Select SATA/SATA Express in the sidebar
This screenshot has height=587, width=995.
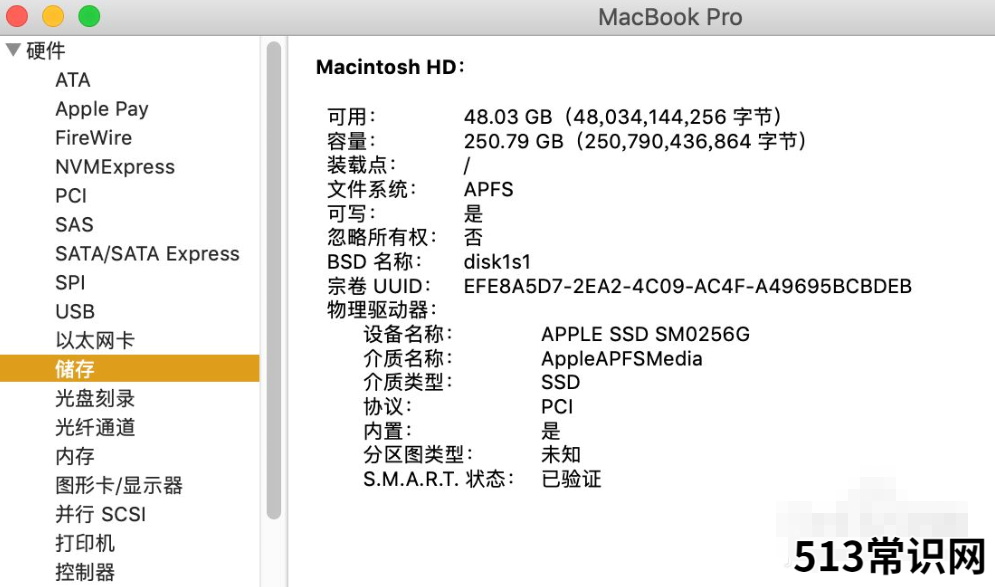click(x=147, y=254)
